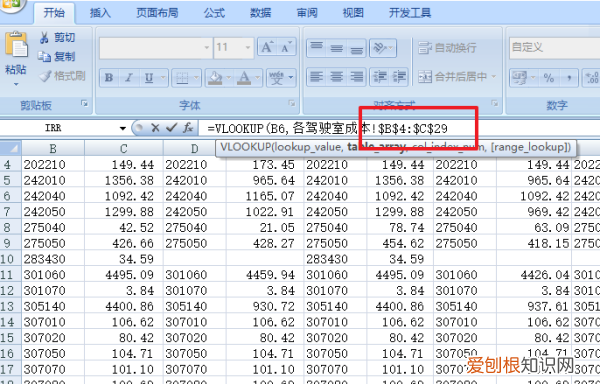This screenshot has width=600, height=384.
Task: Click the Wrap Text (自动换行) button
Action: (x=447, y=48)
